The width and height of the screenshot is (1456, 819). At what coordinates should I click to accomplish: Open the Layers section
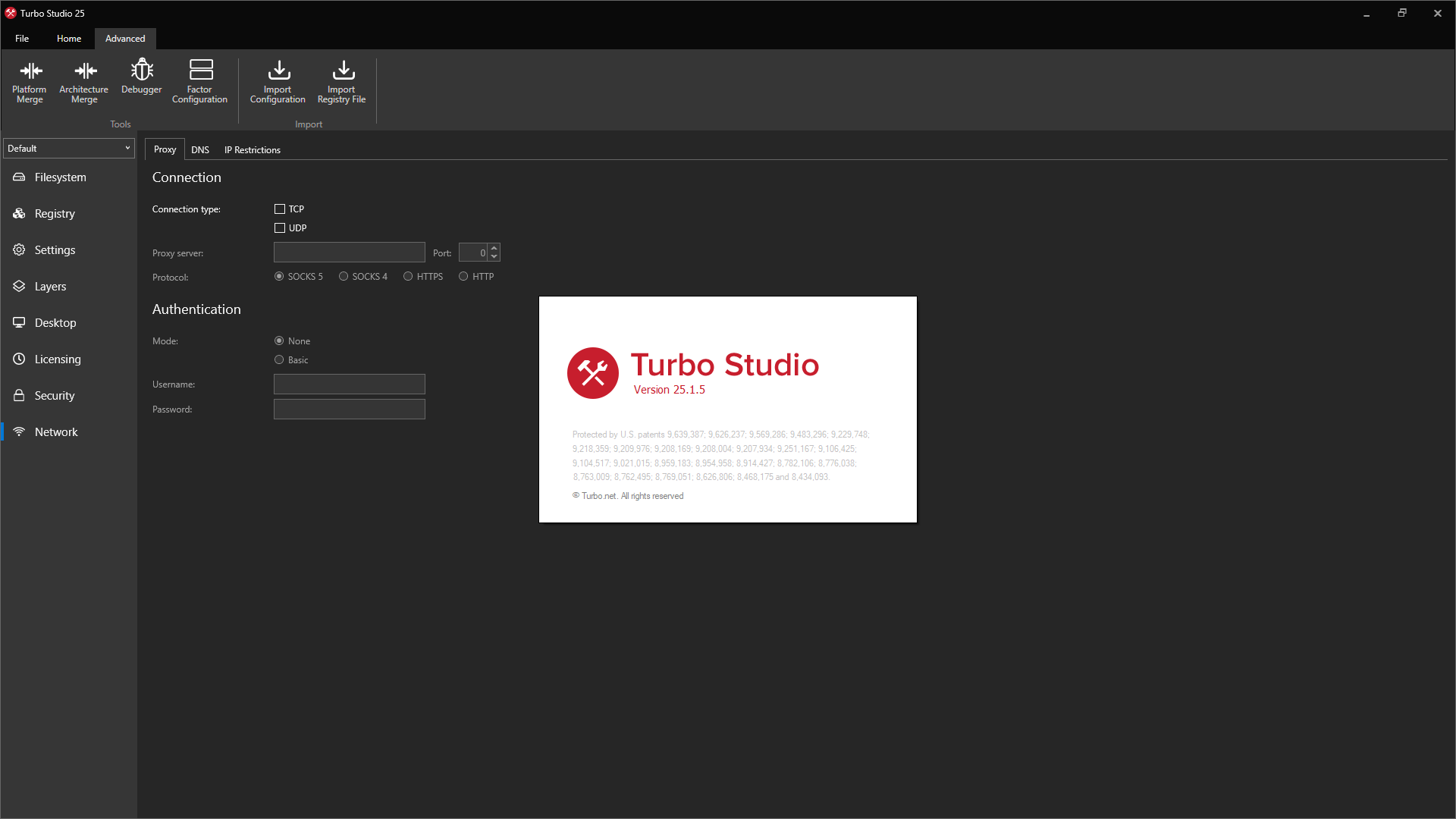pos(69,287)
